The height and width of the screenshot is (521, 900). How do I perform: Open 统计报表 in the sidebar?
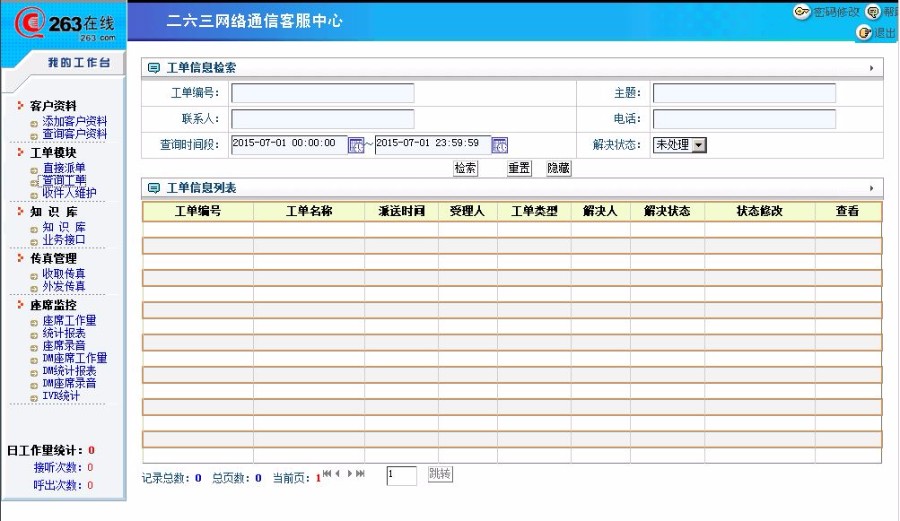coord(64,333)
